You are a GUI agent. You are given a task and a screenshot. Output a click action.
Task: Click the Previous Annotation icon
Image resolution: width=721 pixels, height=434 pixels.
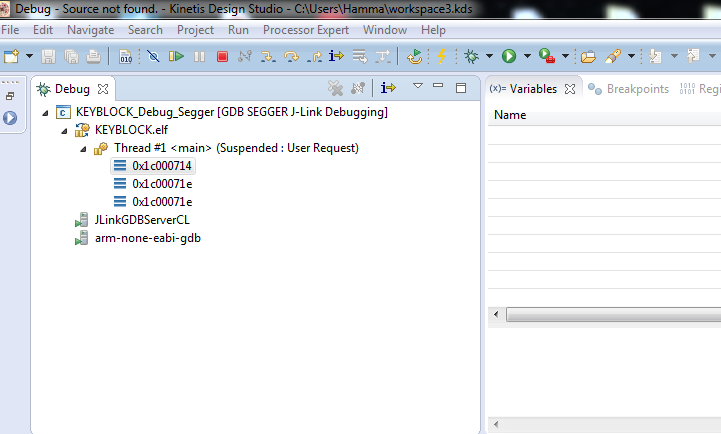click(693, 56)
